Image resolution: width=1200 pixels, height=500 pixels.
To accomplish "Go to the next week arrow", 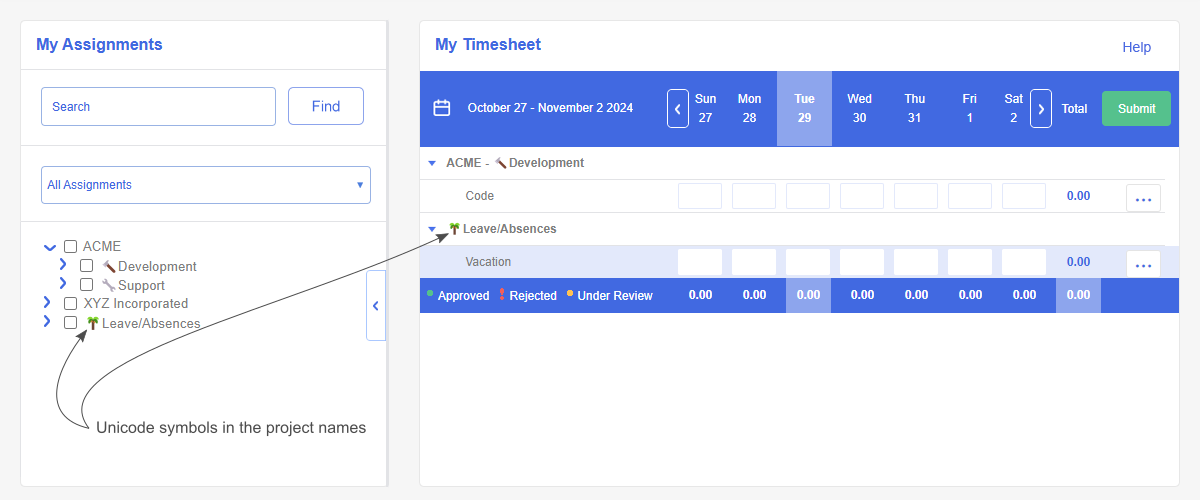I will [1041, 108].
